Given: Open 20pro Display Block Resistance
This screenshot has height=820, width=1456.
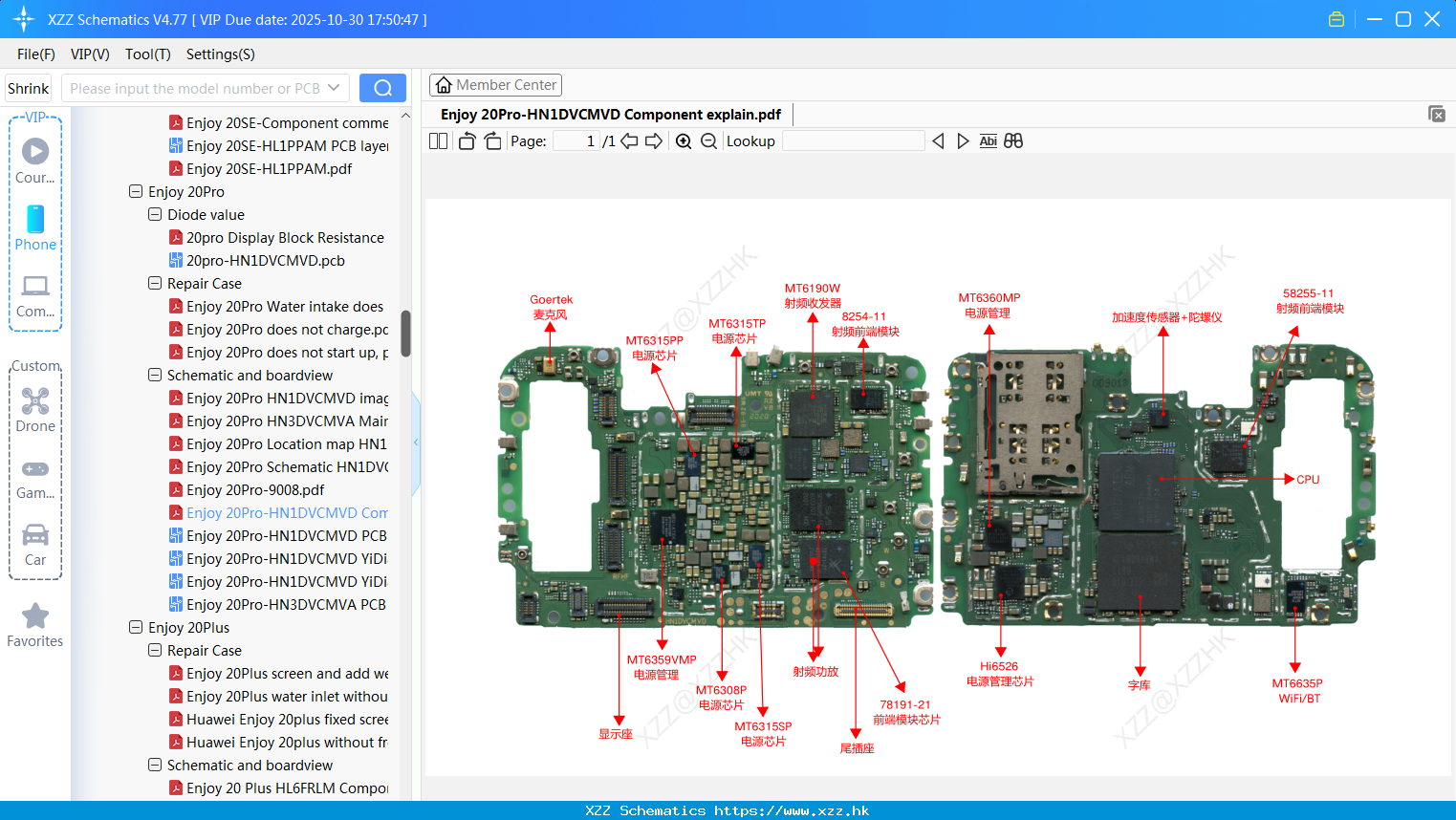Looking at the screenshot, I should click(285, 237).
